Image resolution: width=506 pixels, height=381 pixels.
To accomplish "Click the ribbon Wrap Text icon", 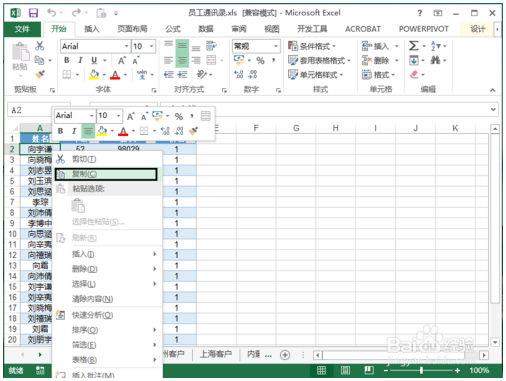I will [x=211, y=46].
